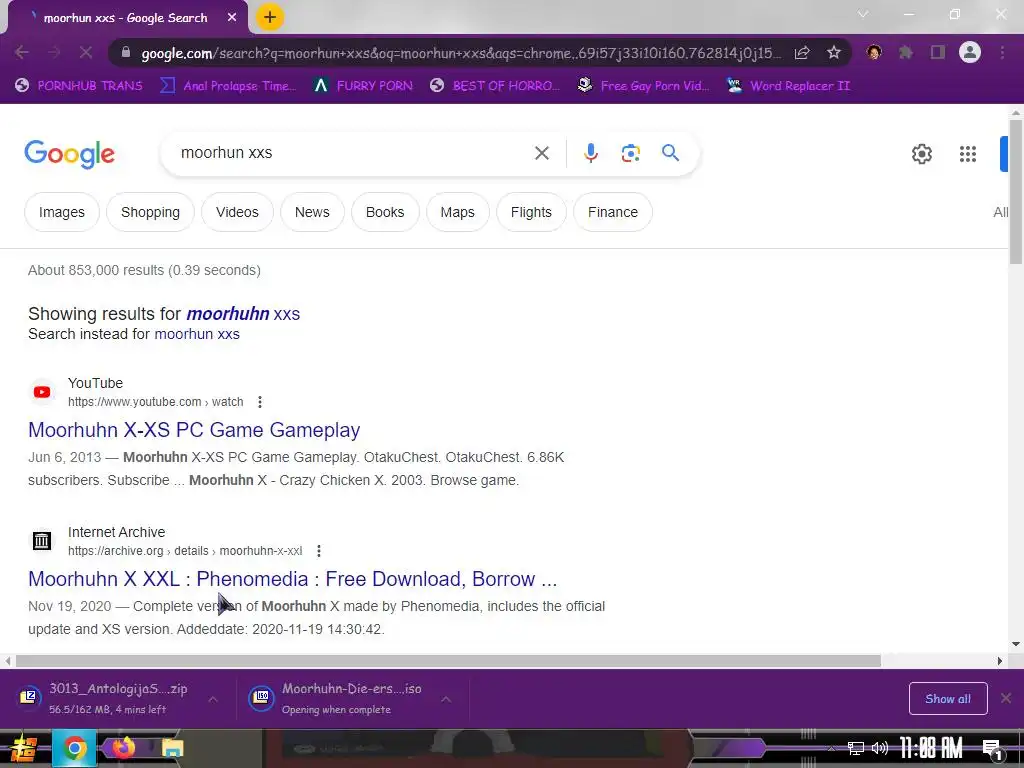Expand options for Moorhuhn-Die-ers iso download
This screenshot has height=768, width=1024.
click(x=446, y=699)
